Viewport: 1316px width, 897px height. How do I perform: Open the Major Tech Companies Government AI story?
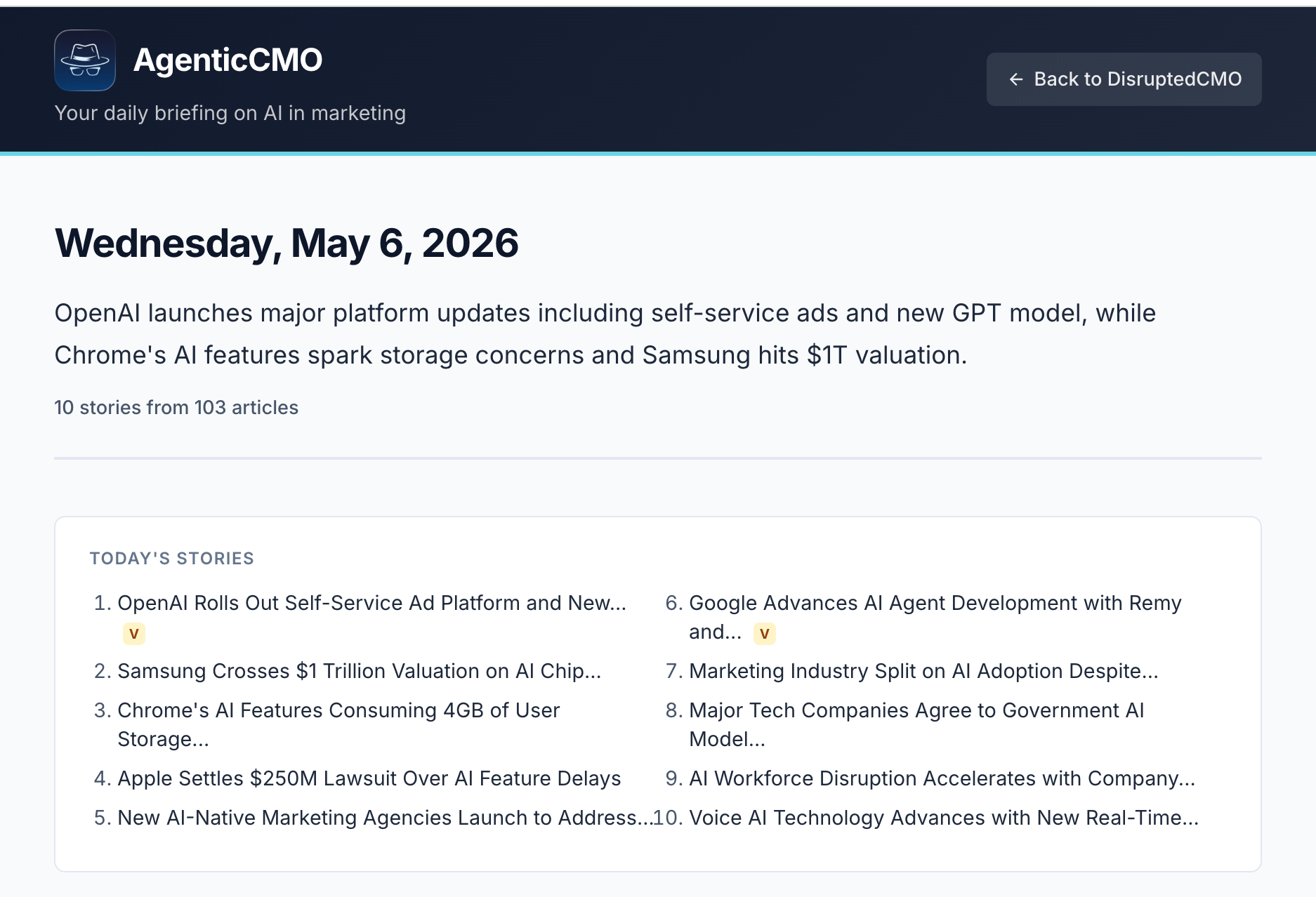916,724
